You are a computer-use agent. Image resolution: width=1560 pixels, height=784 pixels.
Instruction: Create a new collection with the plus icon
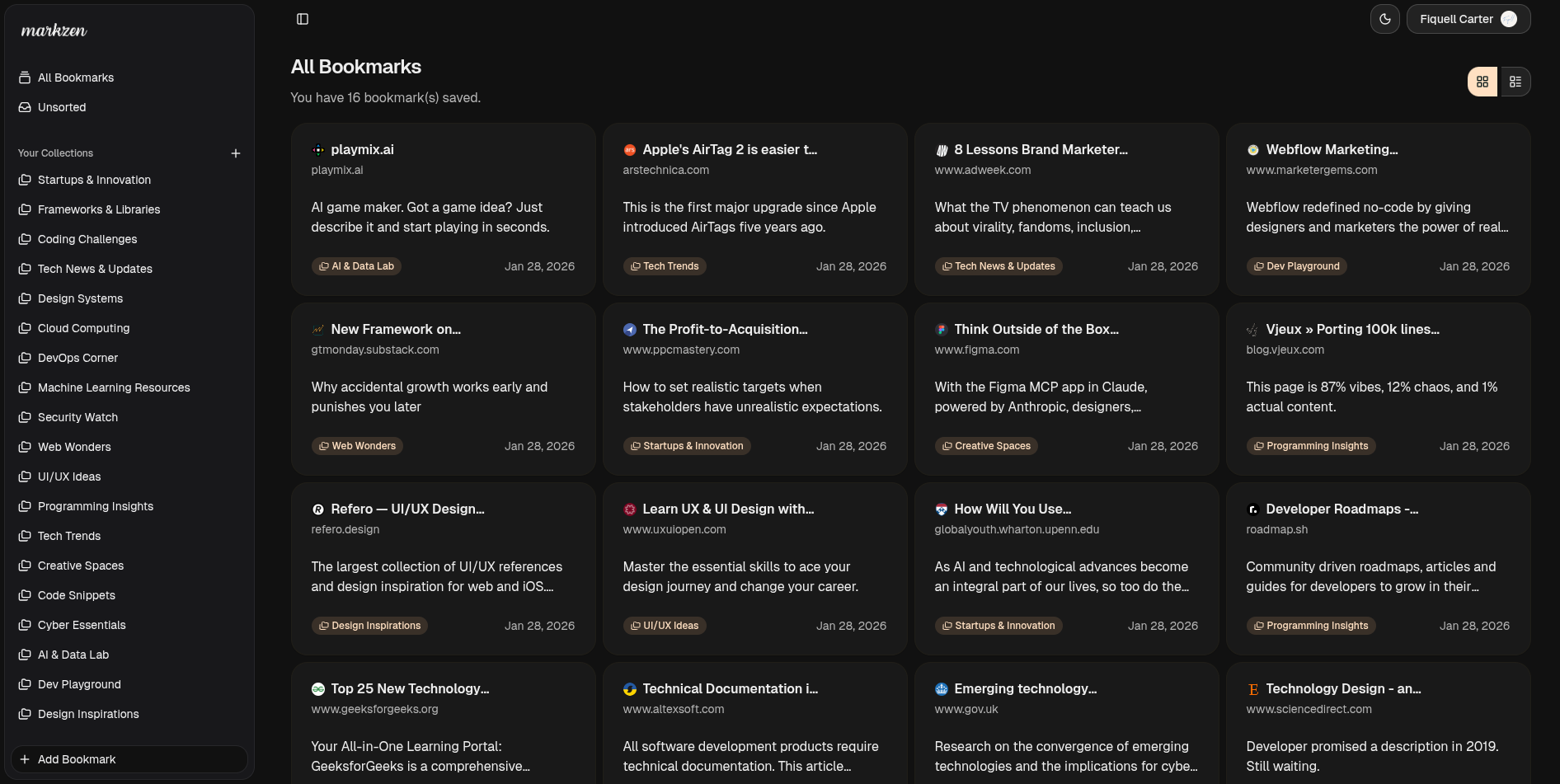pyautogui.click(x=236, y=153)
